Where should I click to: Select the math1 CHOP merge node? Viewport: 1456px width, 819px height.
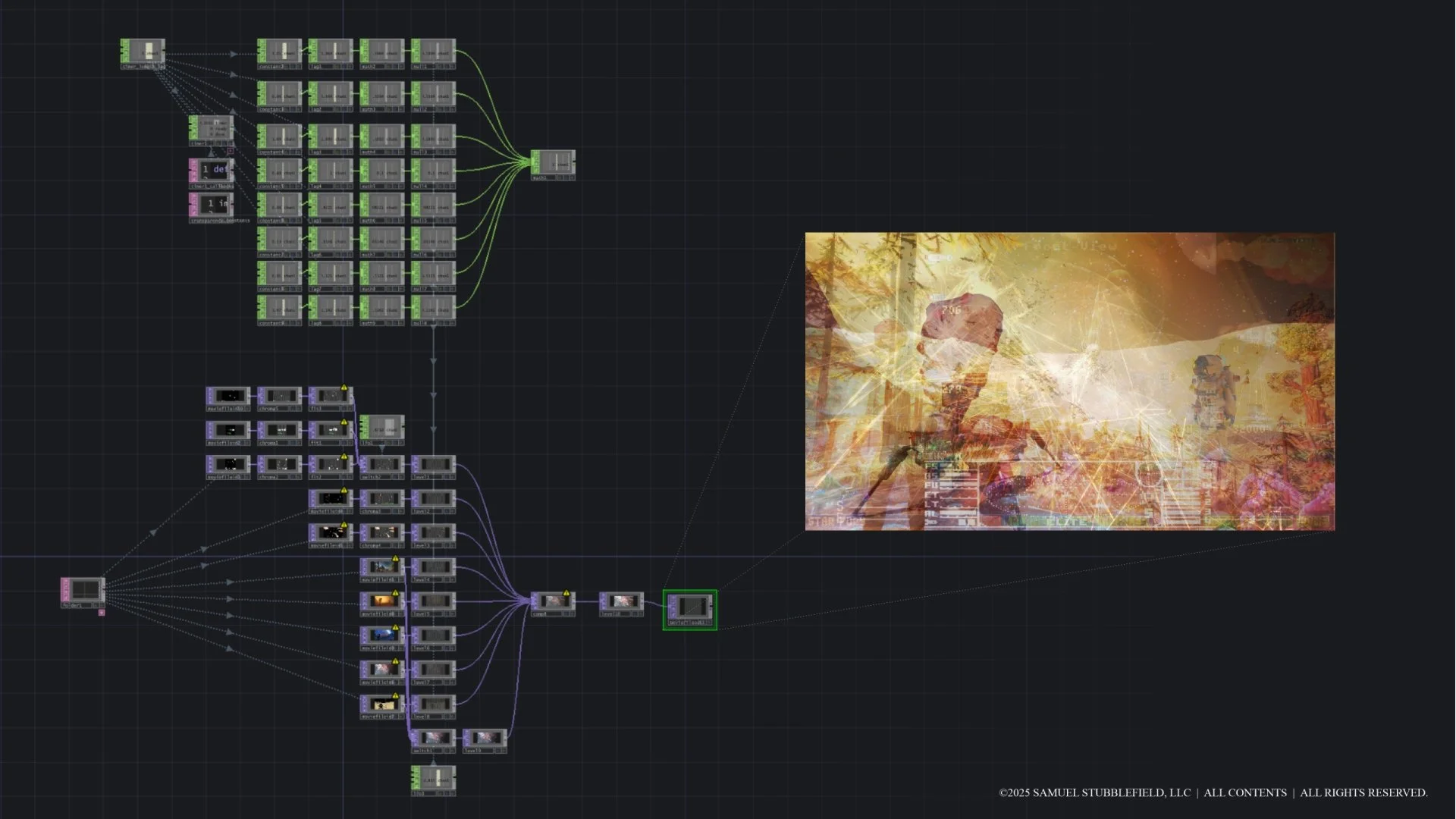click(x=553, y=164)
